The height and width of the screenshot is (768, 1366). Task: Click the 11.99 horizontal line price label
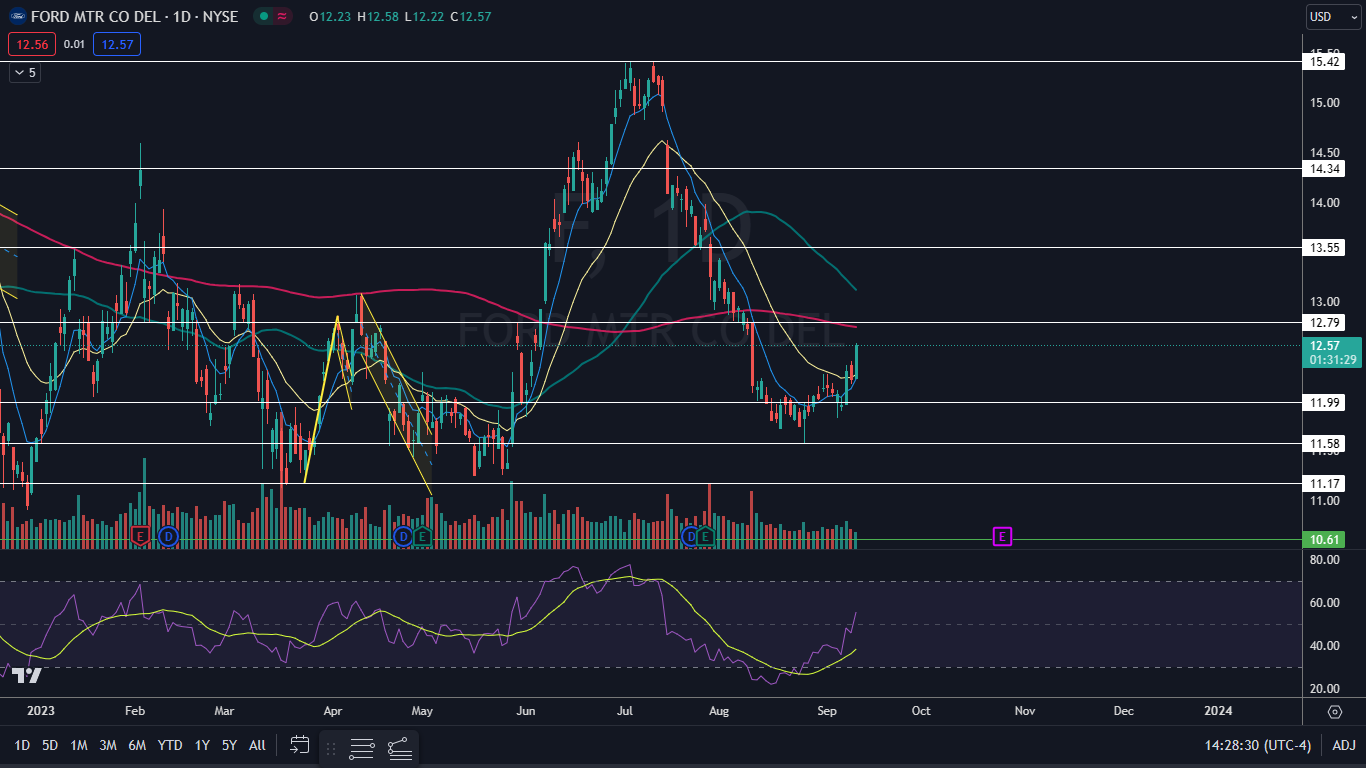tap(1325, 402)
